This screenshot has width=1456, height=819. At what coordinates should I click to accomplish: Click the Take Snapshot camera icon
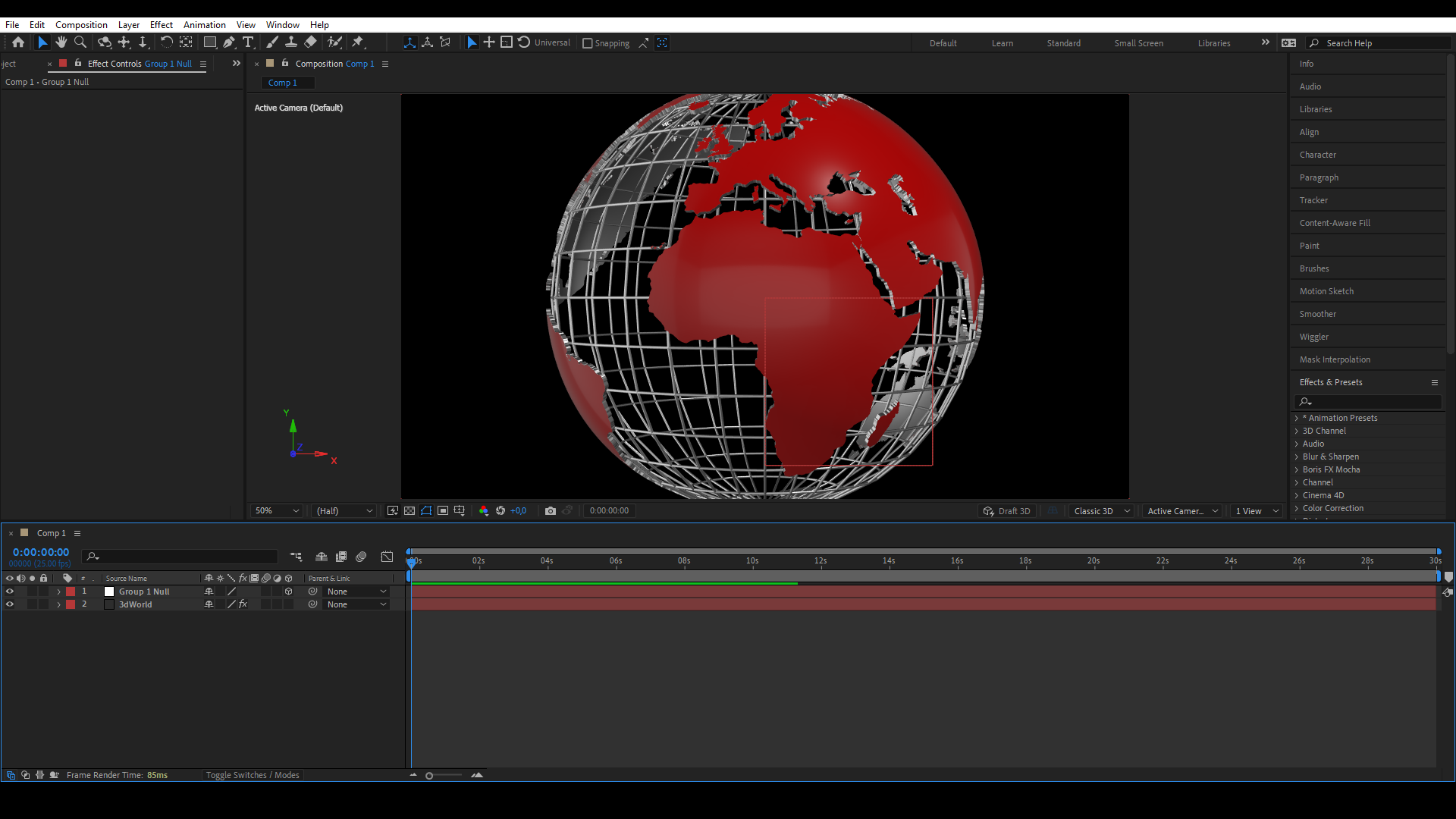[x=551, y=511]
